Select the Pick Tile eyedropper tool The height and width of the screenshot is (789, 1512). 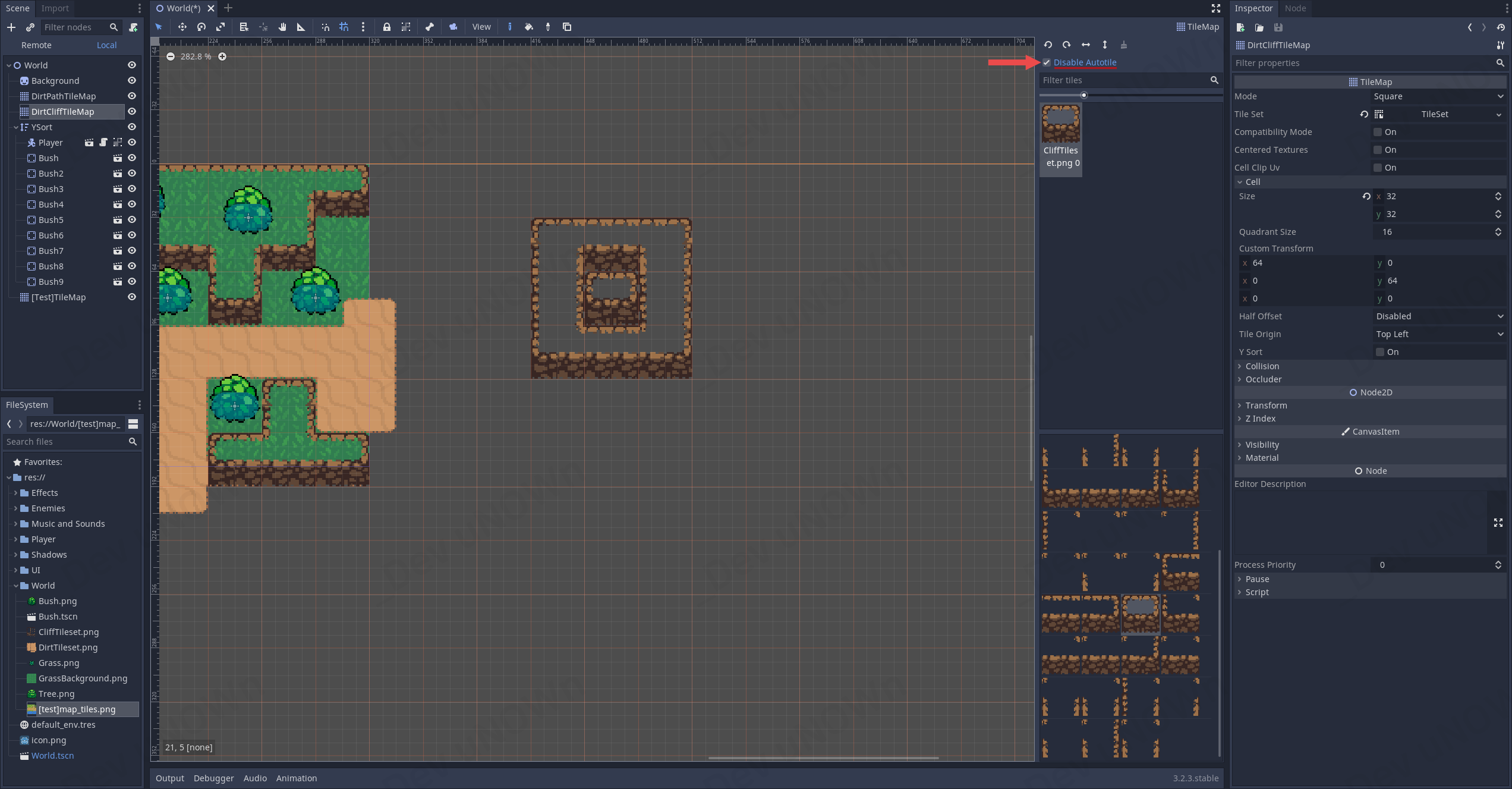point(548,27)
